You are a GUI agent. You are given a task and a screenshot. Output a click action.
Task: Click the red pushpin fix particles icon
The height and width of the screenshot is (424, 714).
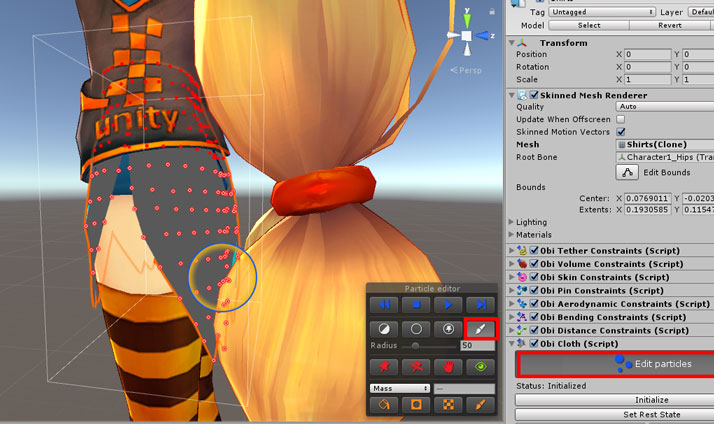(384, 367)
